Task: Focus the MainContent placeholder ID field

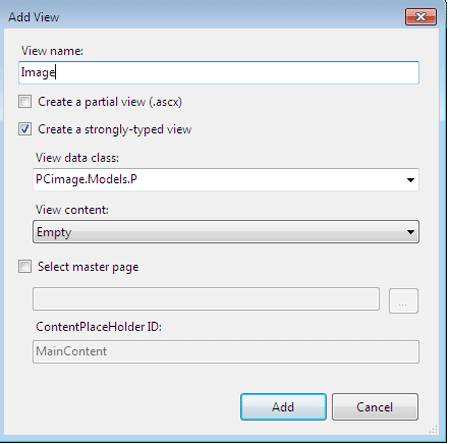Action: click(226, 352)
